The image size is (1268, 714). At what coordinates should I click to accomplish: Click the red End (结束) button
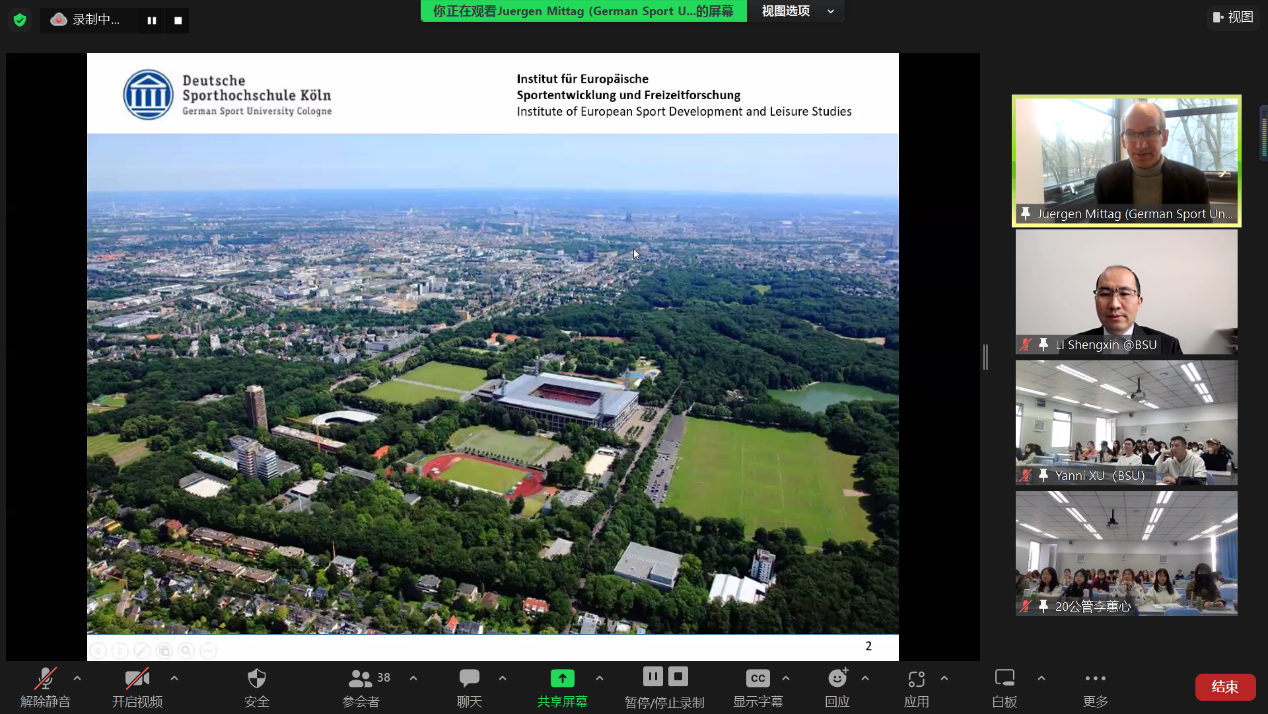pos(1225,687)
